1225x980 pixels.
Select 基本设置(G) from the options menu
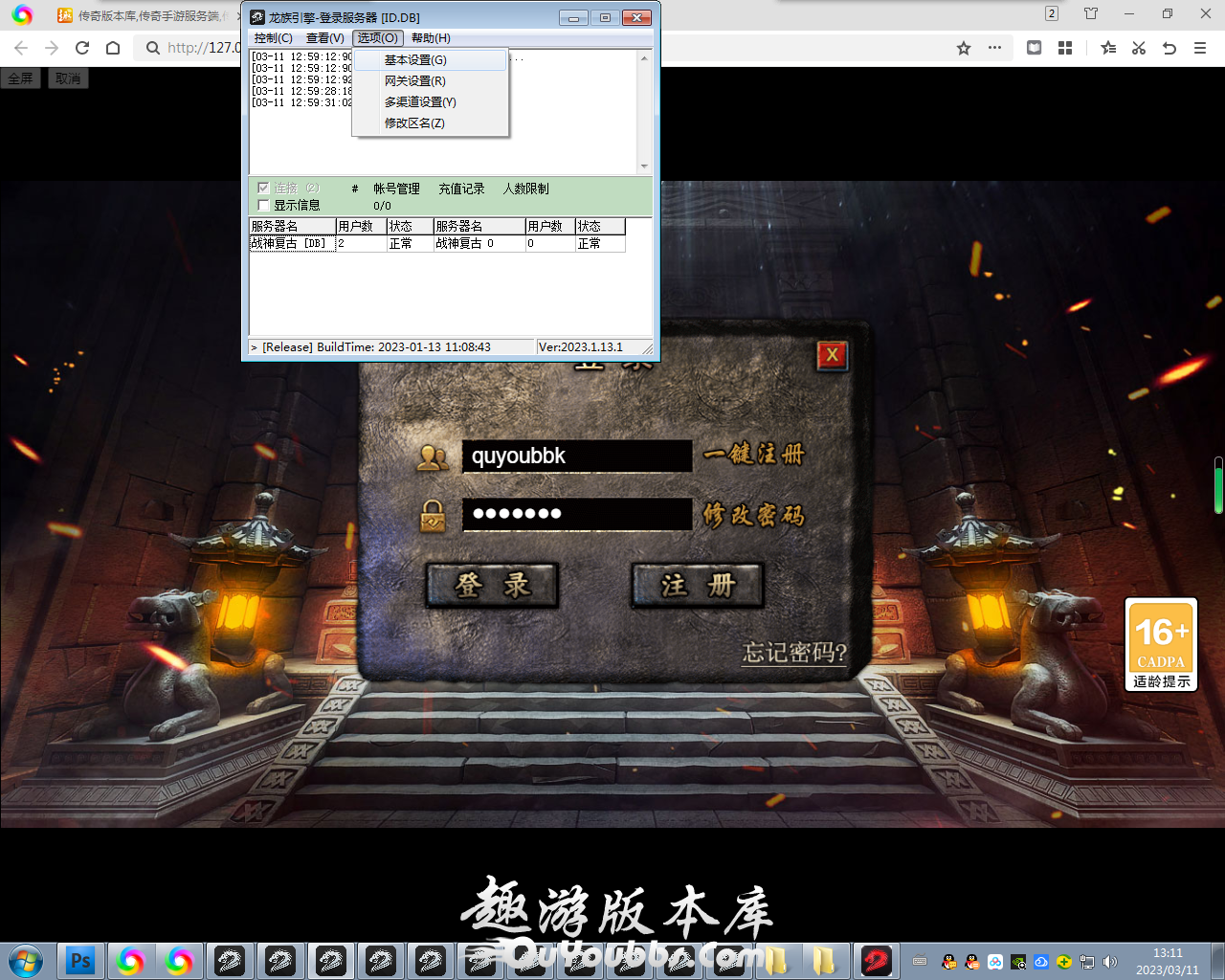pos(415,60)
